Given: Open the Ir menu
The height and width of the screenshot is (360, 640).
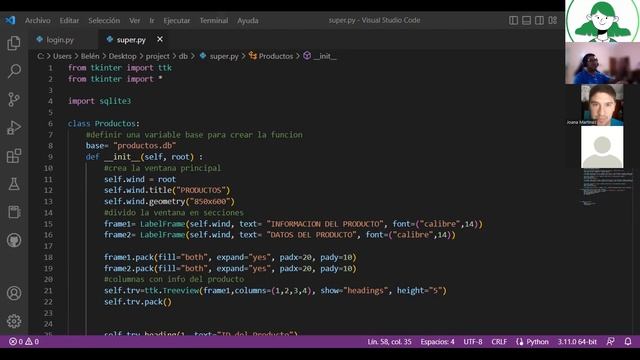Looking at the screenshot, I should 152,20.
